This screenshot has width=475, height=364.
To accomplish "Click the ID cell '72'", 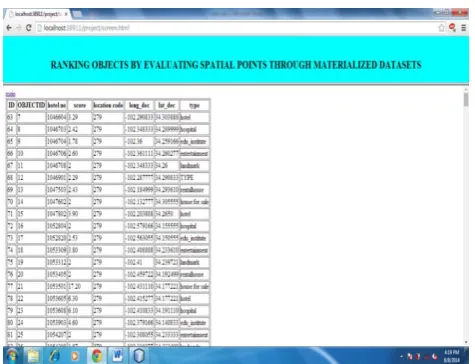I will point(11,226).
